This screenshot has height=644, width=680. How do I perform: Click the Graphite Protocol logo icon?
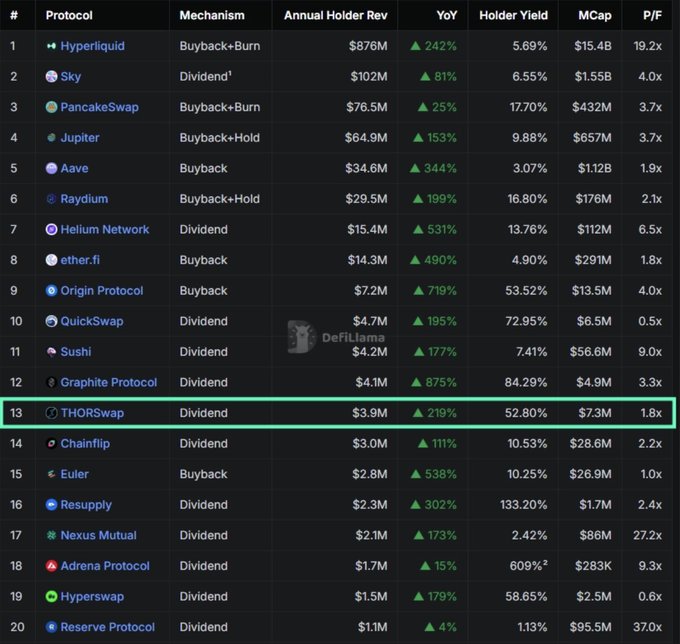51,382
